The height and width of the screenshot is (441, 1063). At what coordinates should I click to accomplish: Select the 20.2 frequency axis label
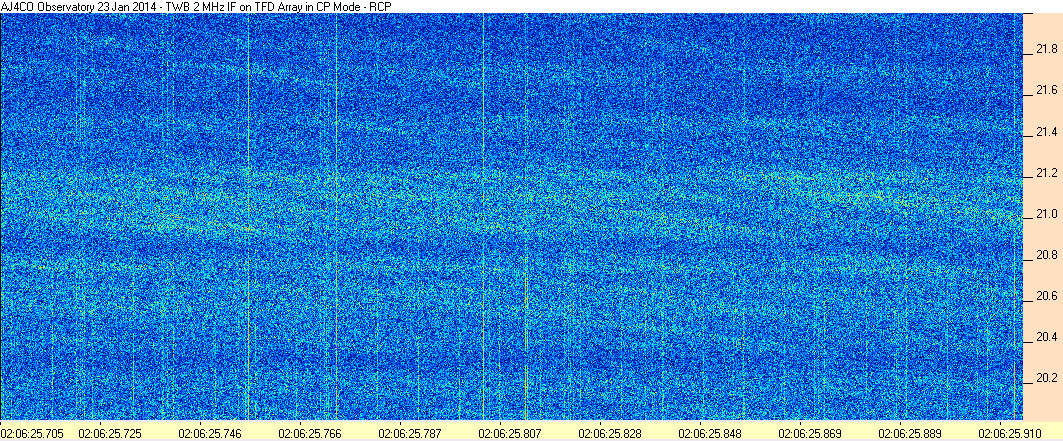1047,378
